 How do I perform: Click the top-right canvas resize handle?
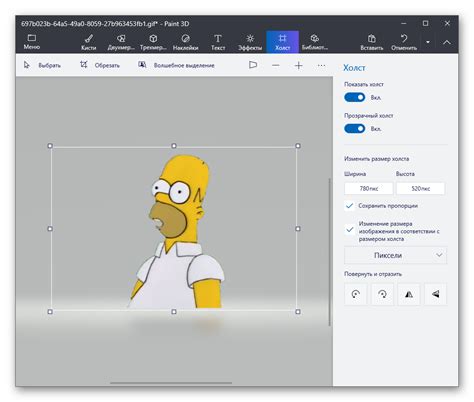click(x=298, y=146)
